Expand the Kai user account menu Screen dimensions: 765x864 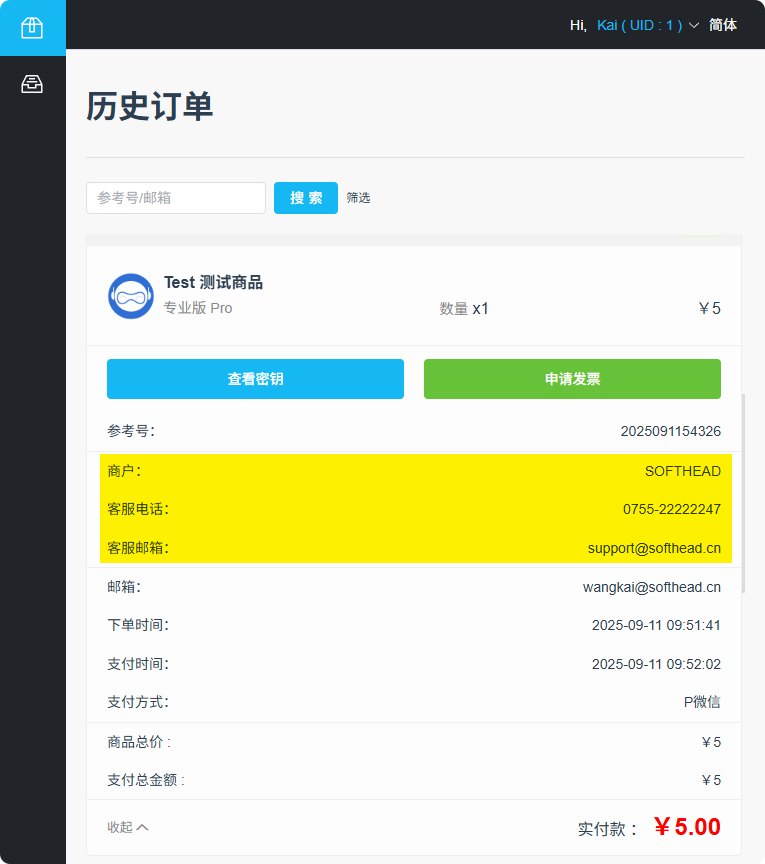coord(639,25)
